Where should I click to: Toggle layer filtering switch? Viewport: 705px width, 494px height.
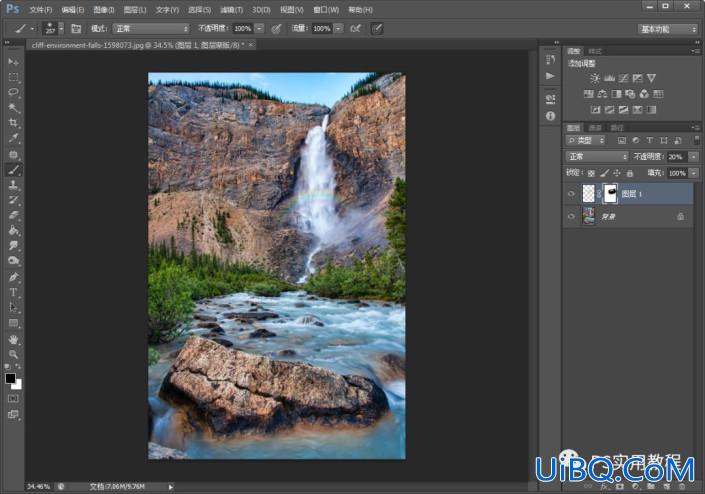coord(696,140)
